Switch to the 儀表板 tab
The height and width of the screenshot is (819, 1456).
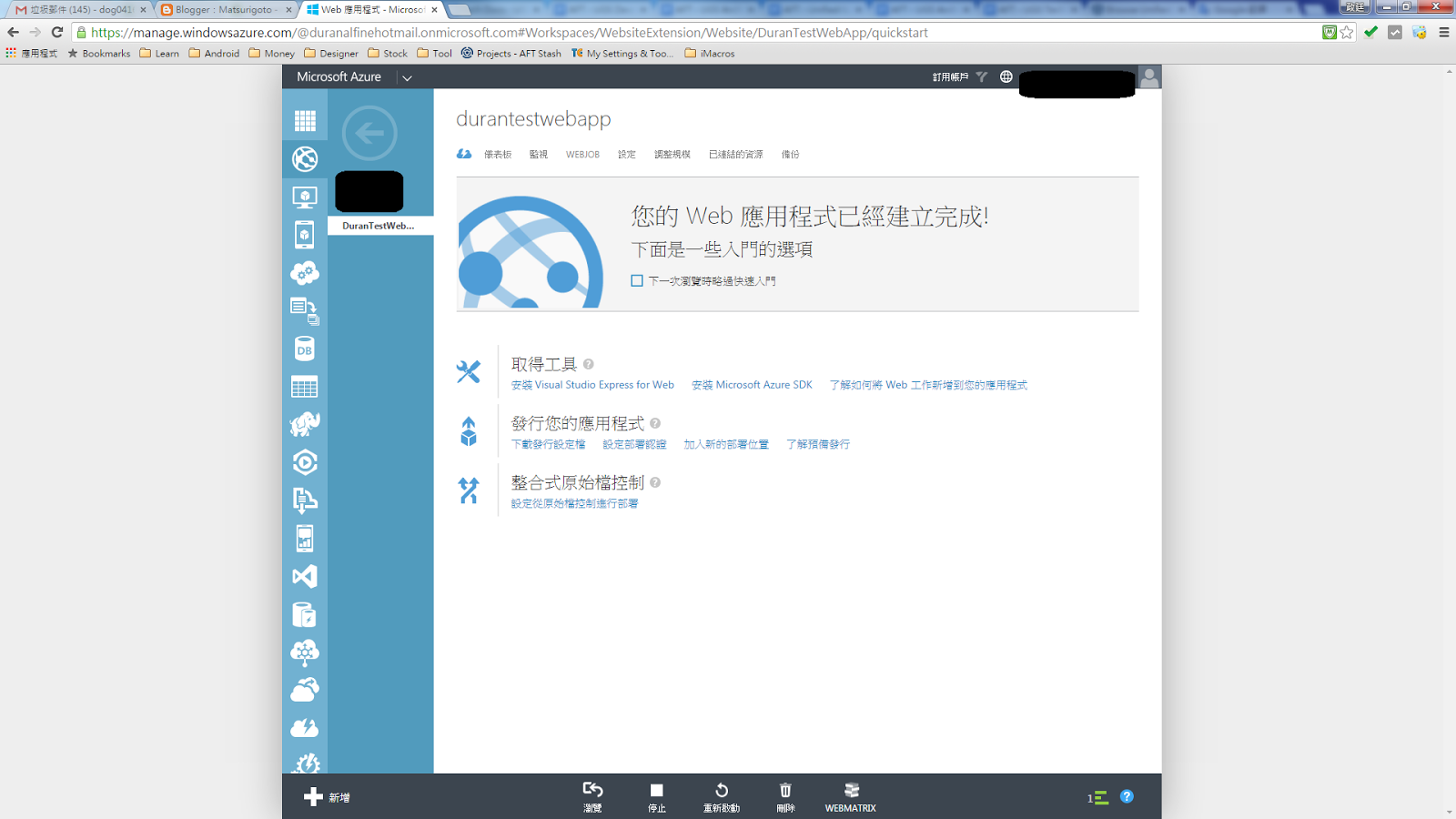[498, 155]
